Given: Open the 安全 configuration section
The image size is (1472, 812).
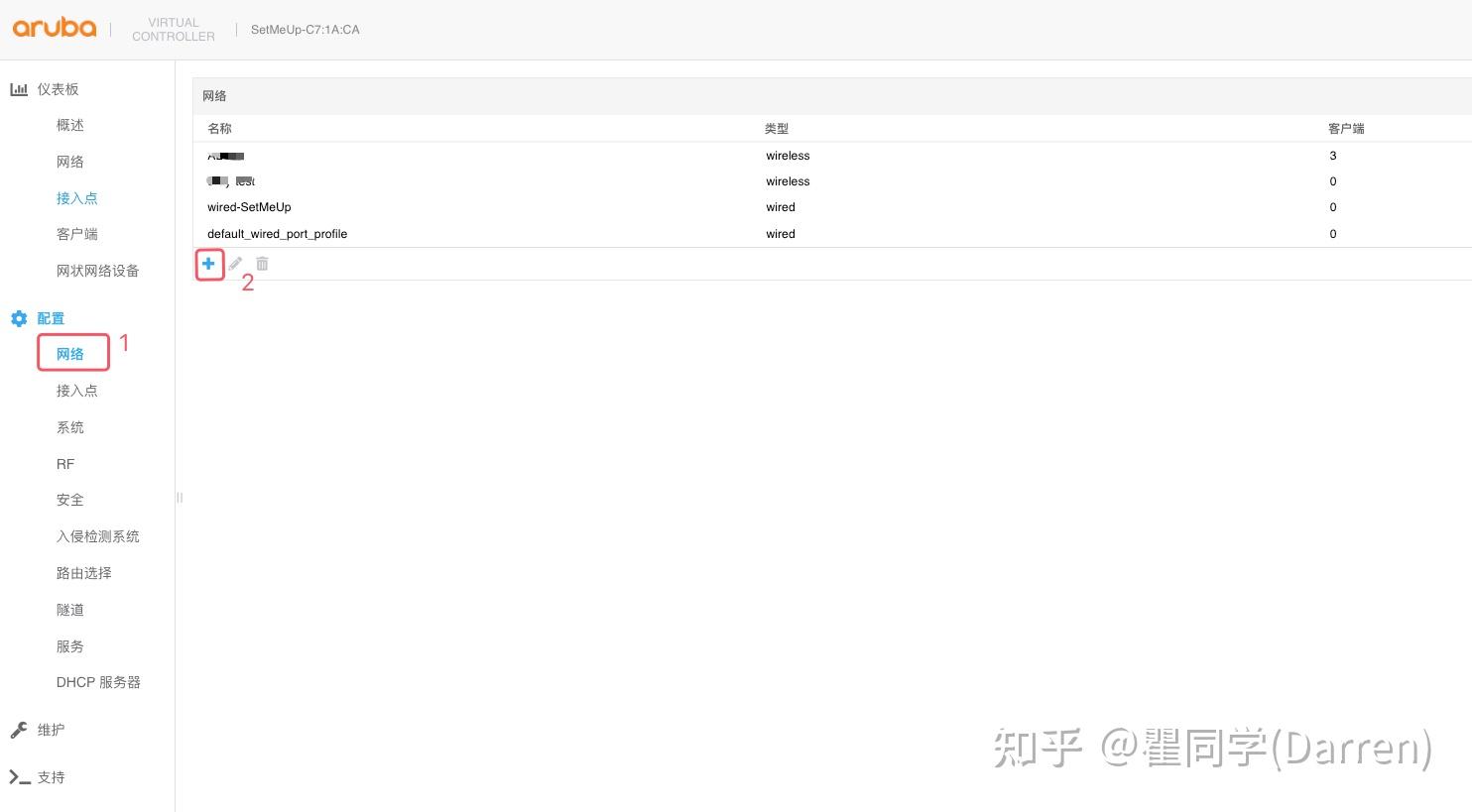Looking at the screenshot, I should tap(69, 500).
